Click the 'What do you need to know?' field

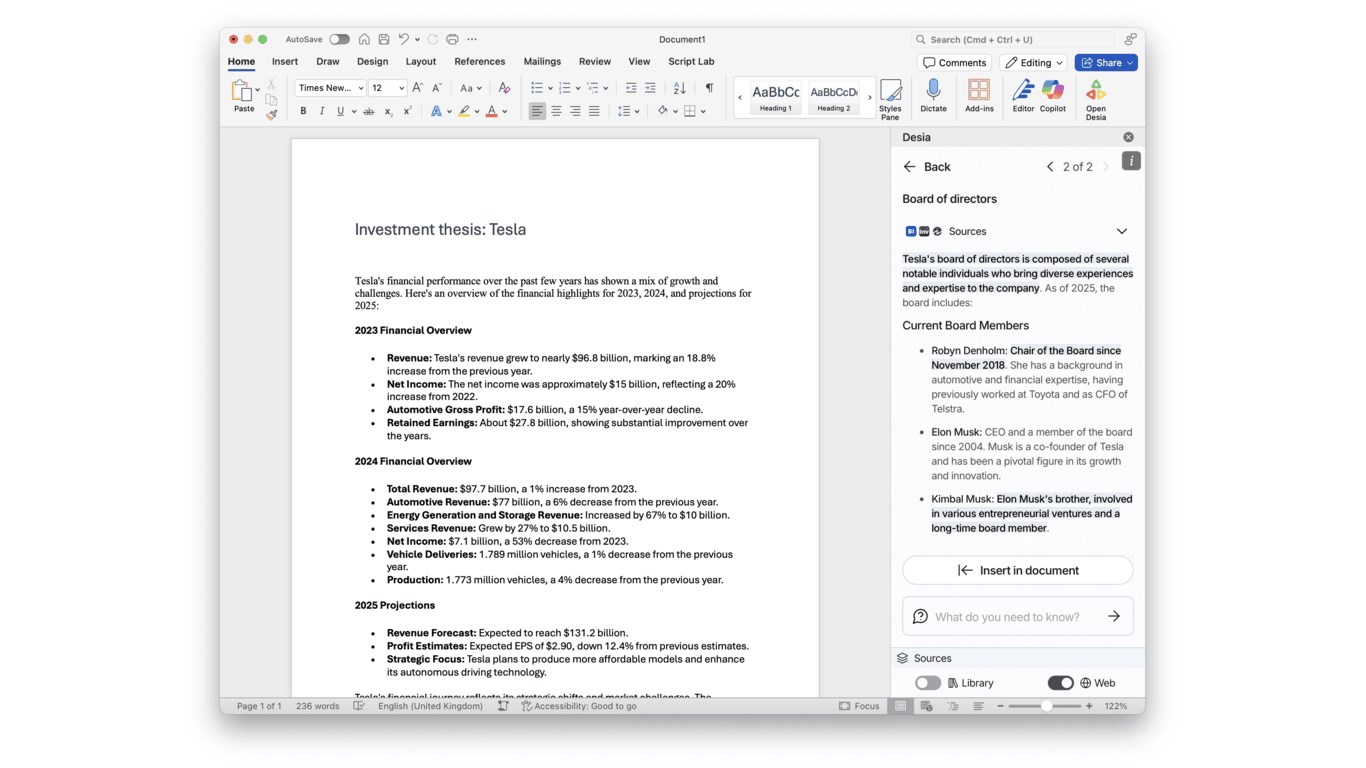[1018, 616]
